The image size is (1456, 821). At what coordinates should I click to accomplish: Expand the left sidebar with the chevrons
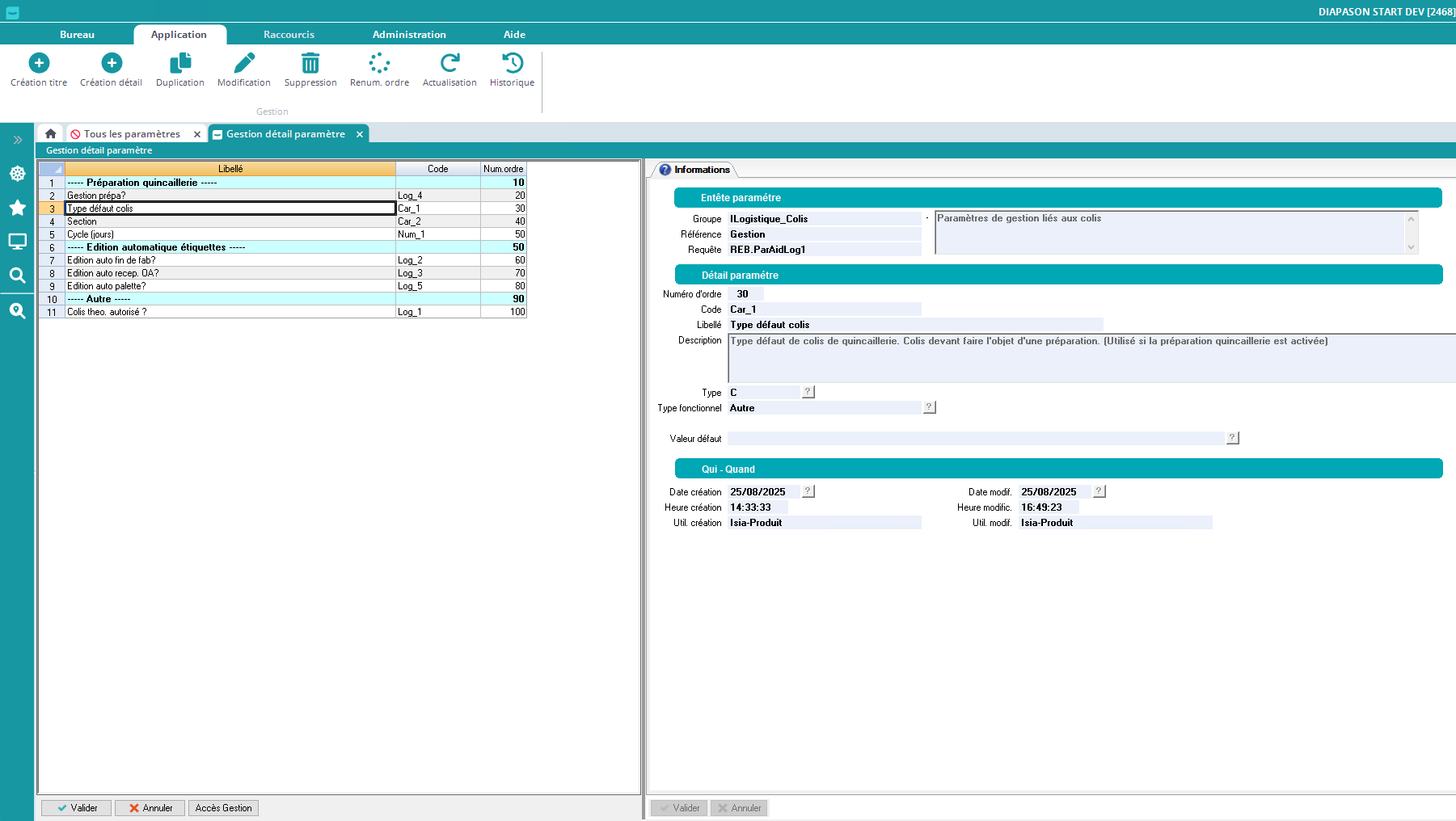pyautogui.click(x=17, y=140)
